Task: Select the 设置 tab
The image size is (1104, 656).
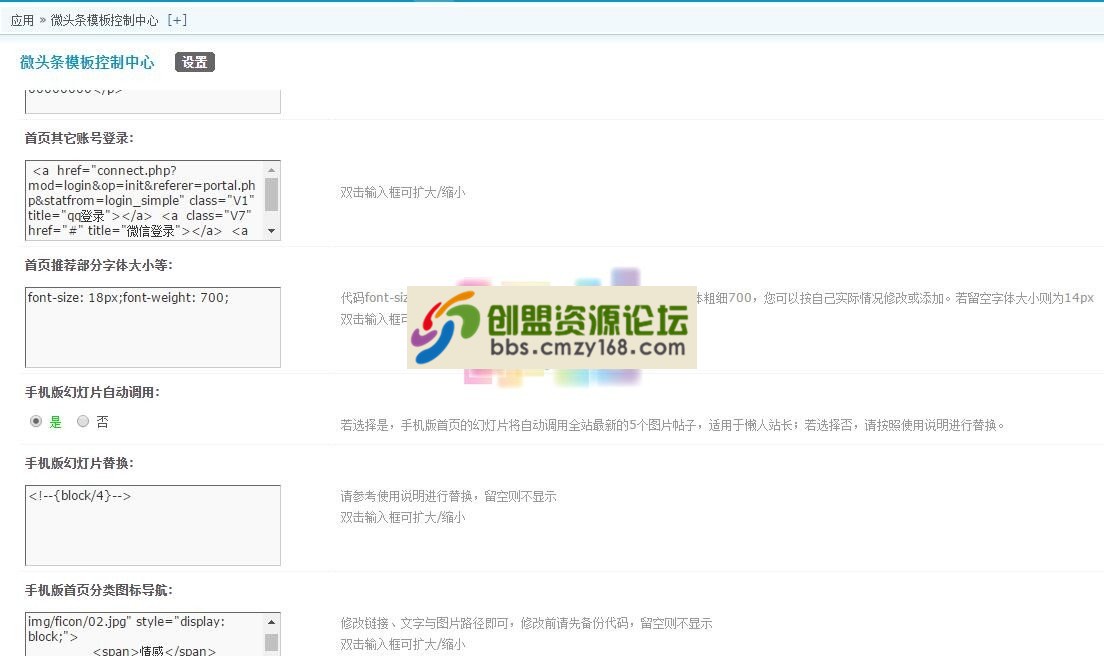Action: pyautogui.click(x=195, y=62)
